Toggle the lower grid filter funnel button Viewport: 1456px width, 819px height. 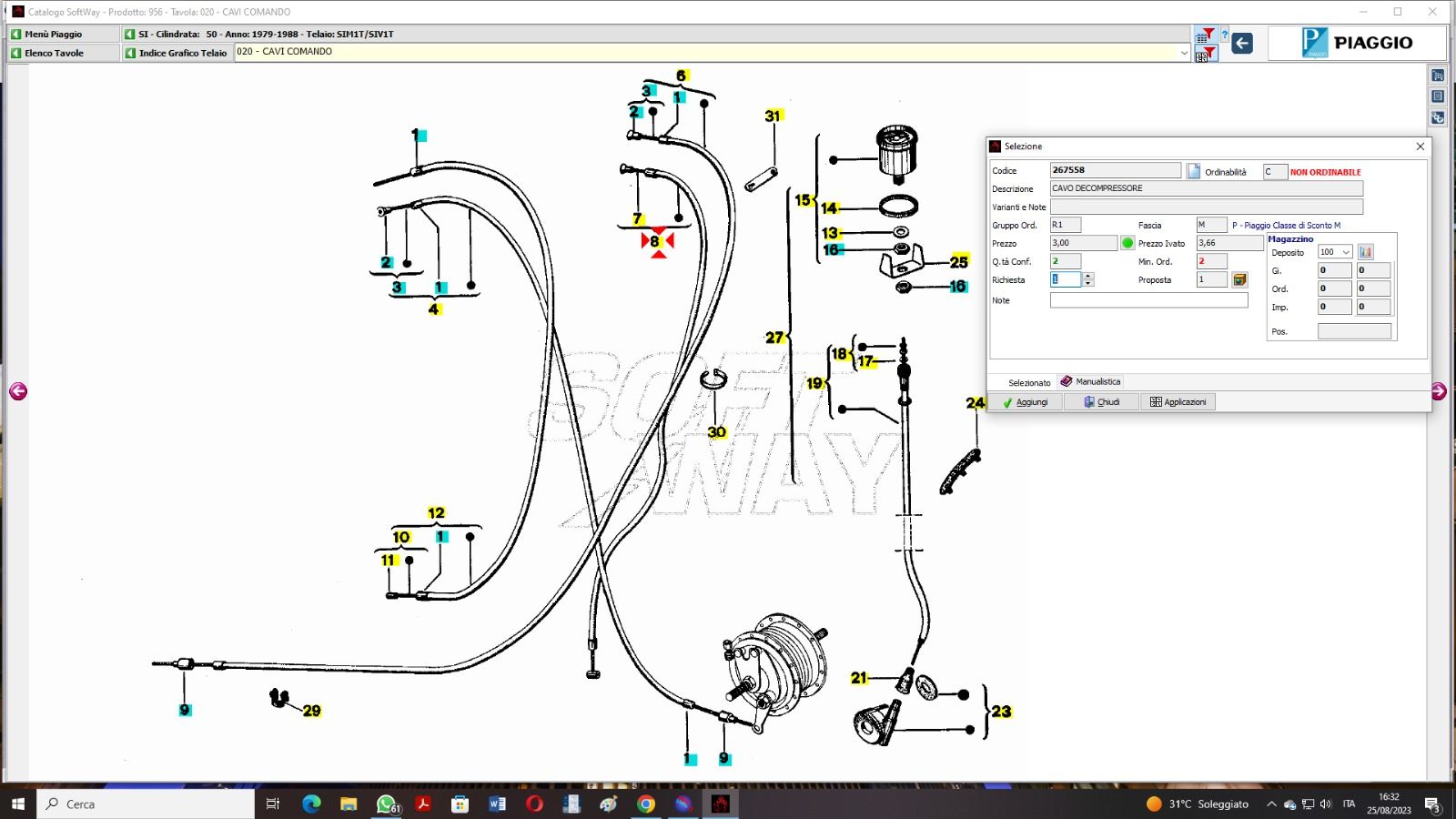point(1205,55)
